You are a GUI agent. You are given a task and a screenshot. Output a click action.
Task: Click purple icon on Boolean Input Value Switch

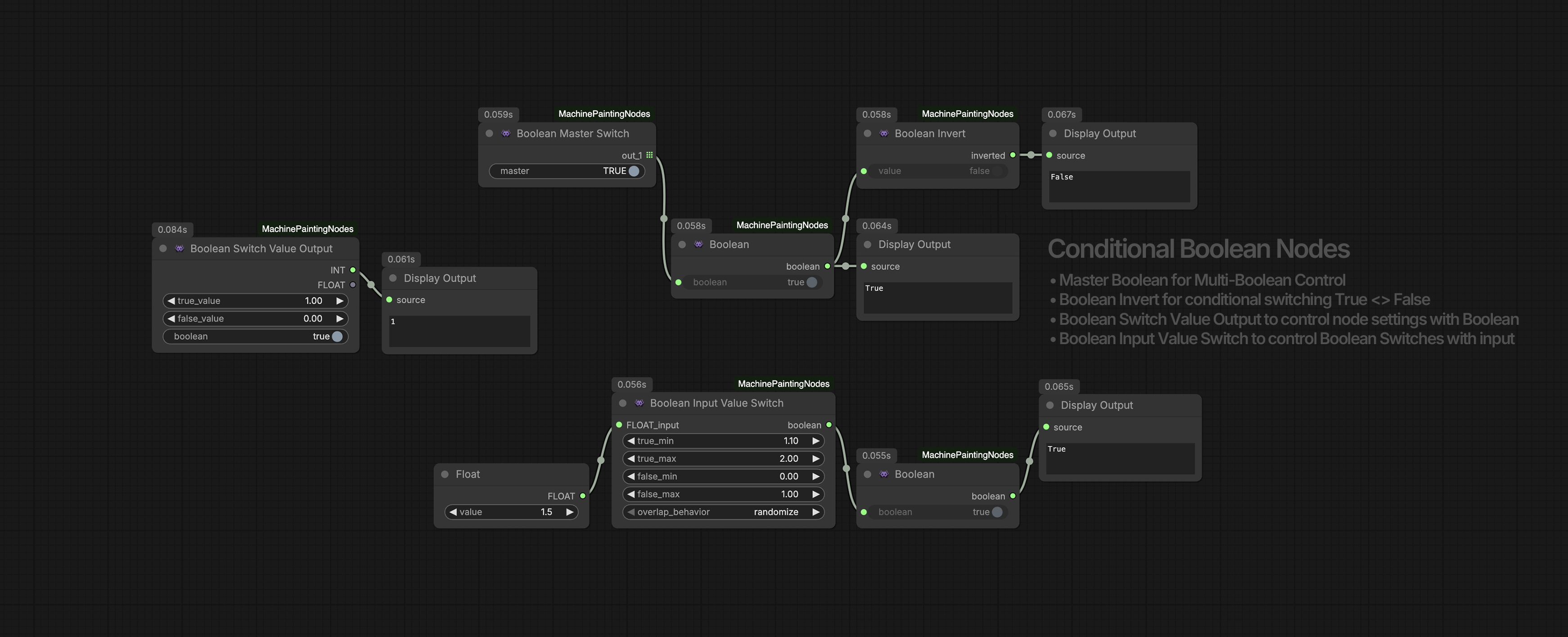tap(639, 403)
